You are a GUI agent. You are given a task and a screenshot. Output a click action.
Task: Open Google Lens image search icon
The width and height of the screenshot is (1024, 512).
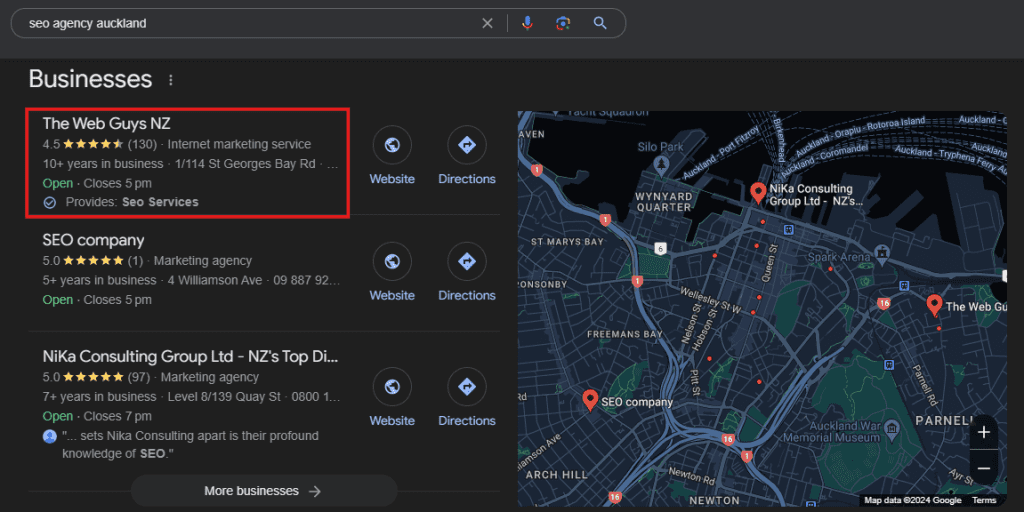(563, 24)
